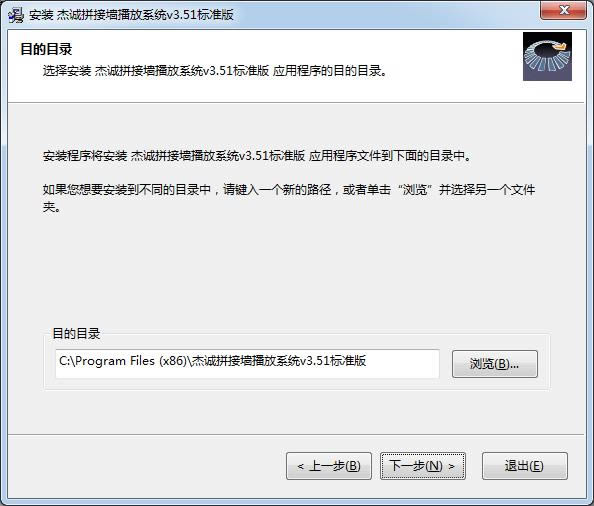Click the 目的目录 group box label
Screen dimensions: 594x506
pyautogui.click(x=76, y=334)
